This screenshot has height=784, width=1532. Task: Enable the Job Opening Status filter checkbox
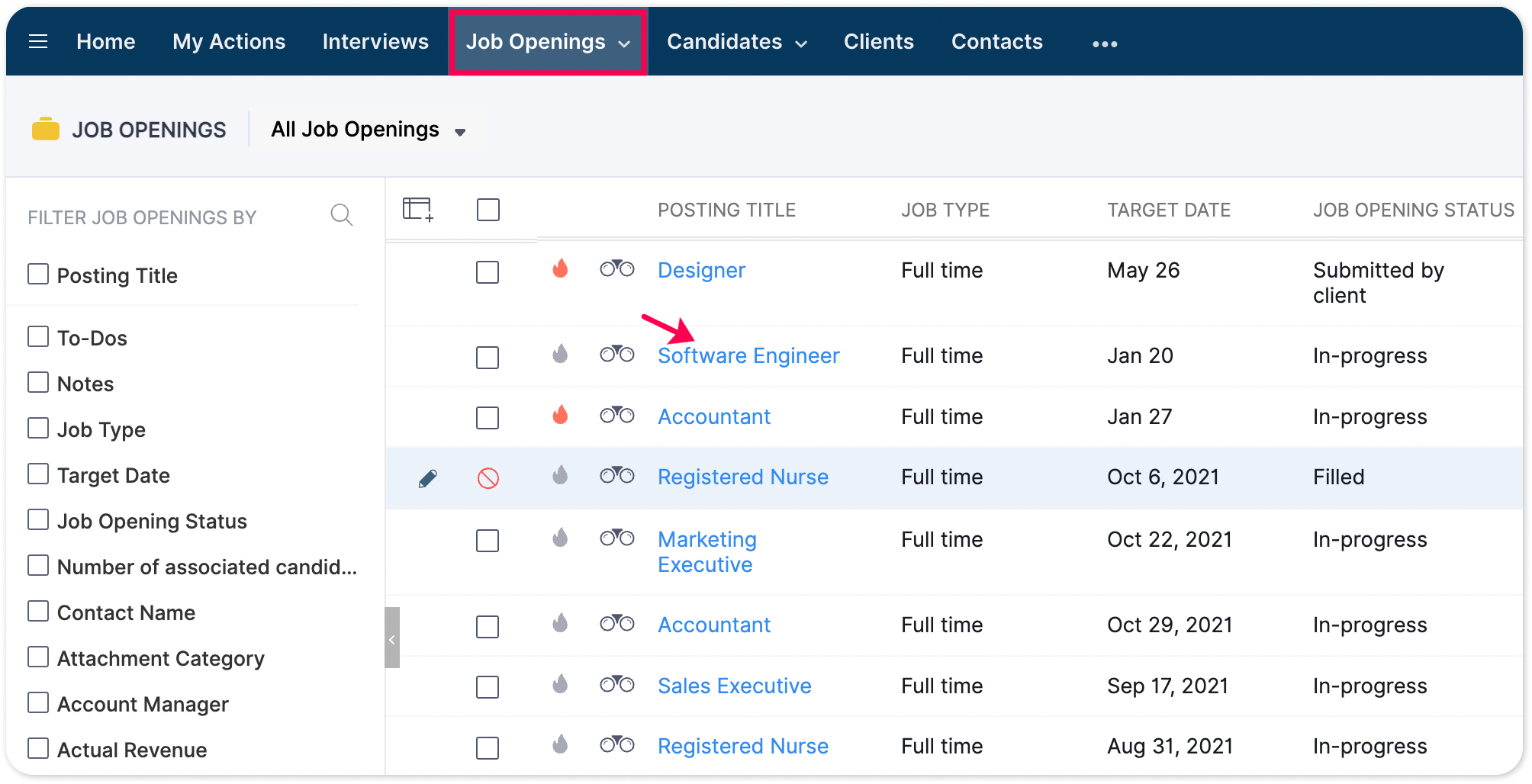(38, 519)
